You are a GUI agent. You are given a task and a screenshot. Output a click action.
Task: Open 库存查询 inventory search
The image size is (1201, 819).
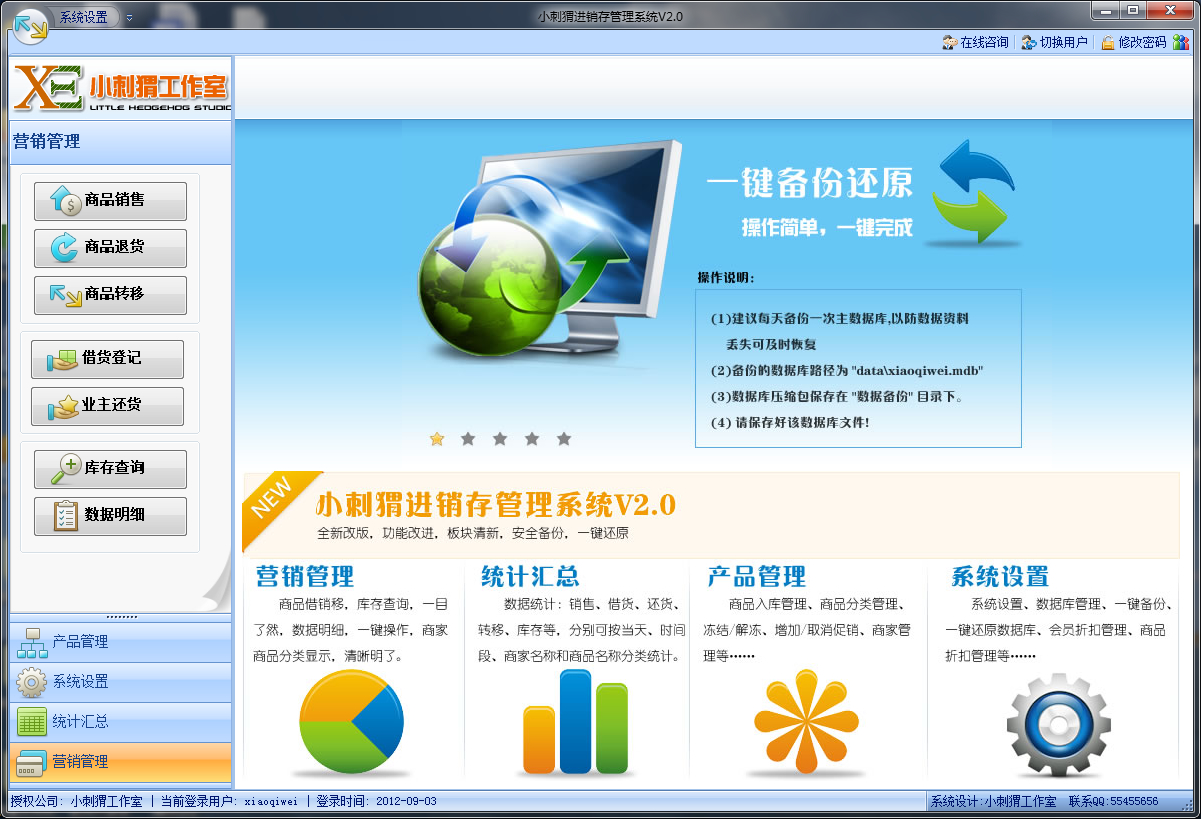click(x=110, y=469)
